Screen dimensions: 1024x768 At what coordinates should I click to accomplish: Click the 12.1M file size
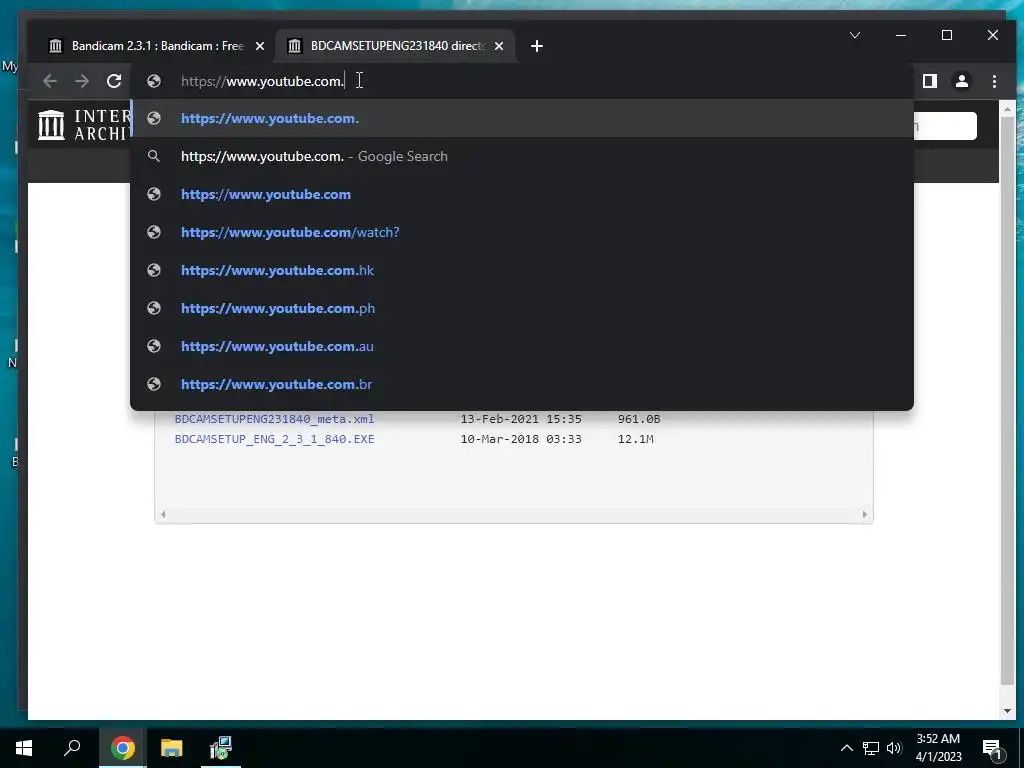tap(635, 439)
